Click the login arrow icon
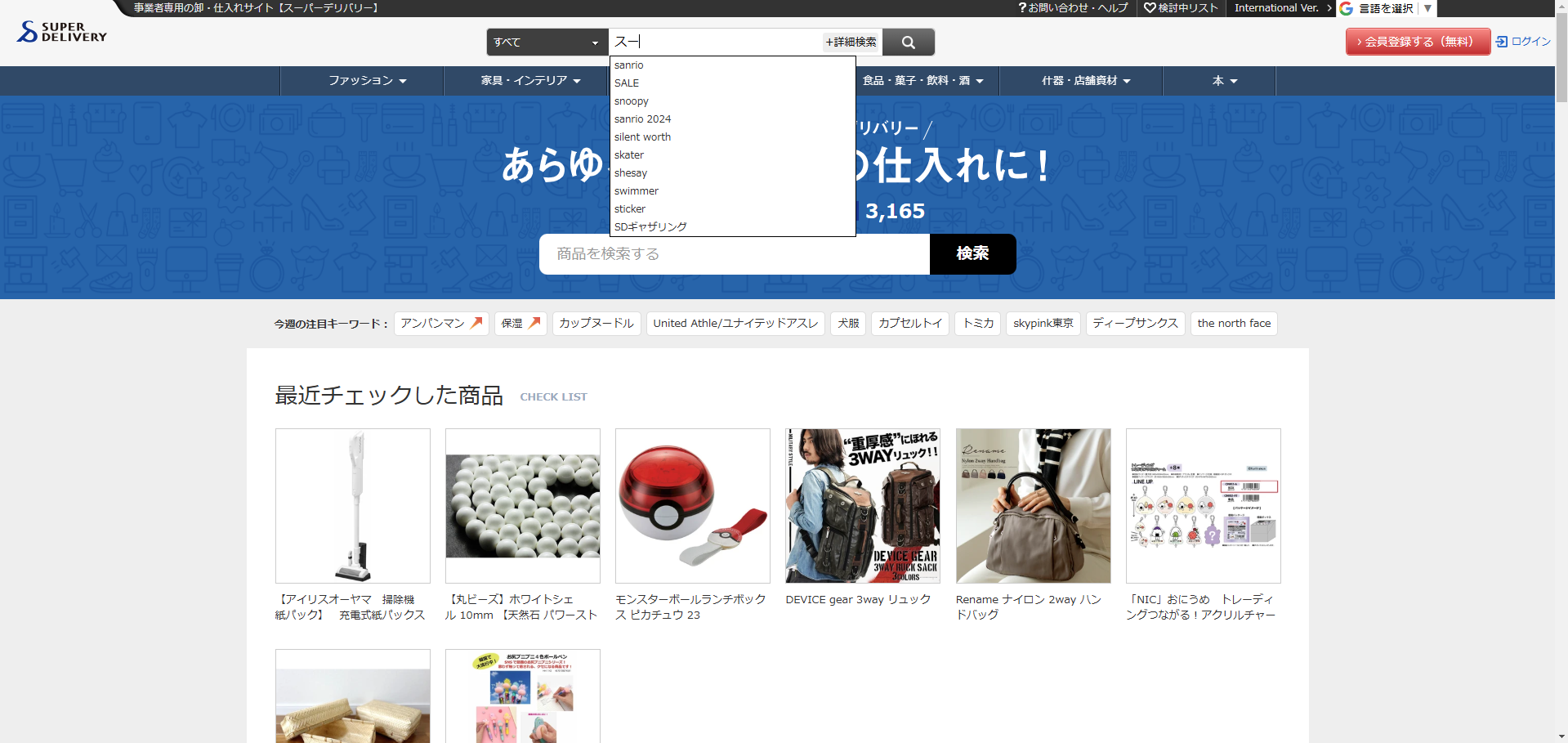This screenshot has width=1568, height=743. [1502, 42]
